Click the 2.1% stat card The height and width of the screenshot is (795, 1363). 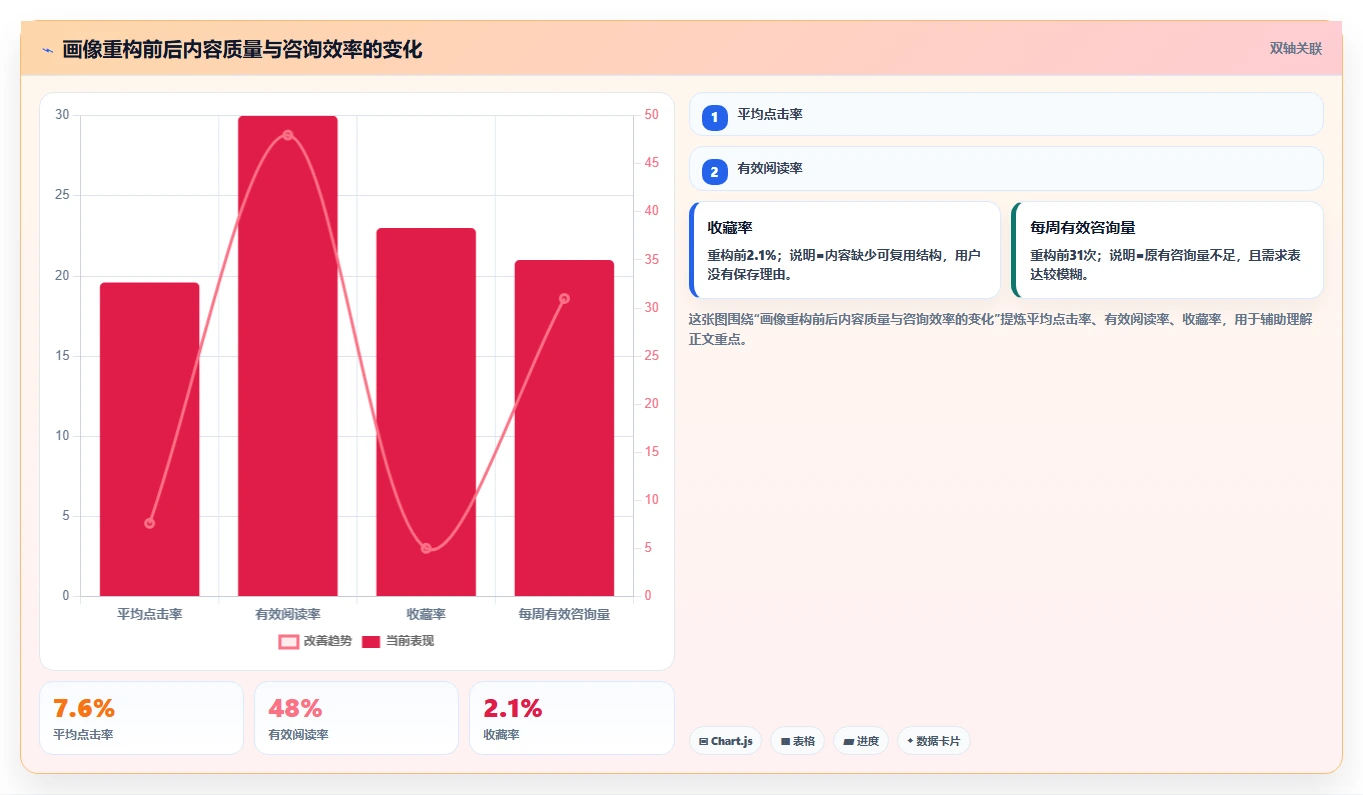click(571, 718)
